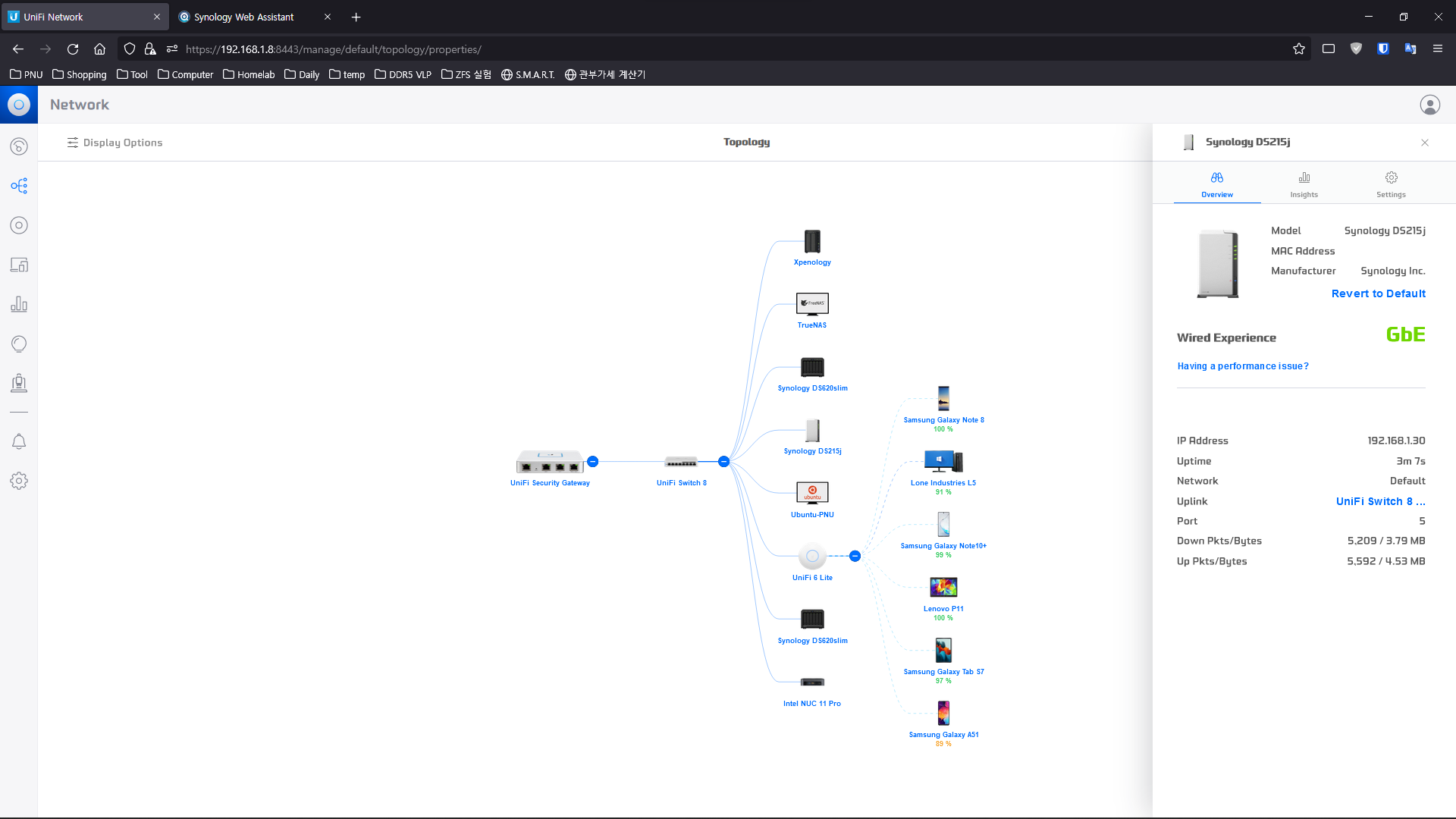Collapse the UniFi Switch 8 branch
The width and height of the screenshot is (1456, 819).
[723, 461]
